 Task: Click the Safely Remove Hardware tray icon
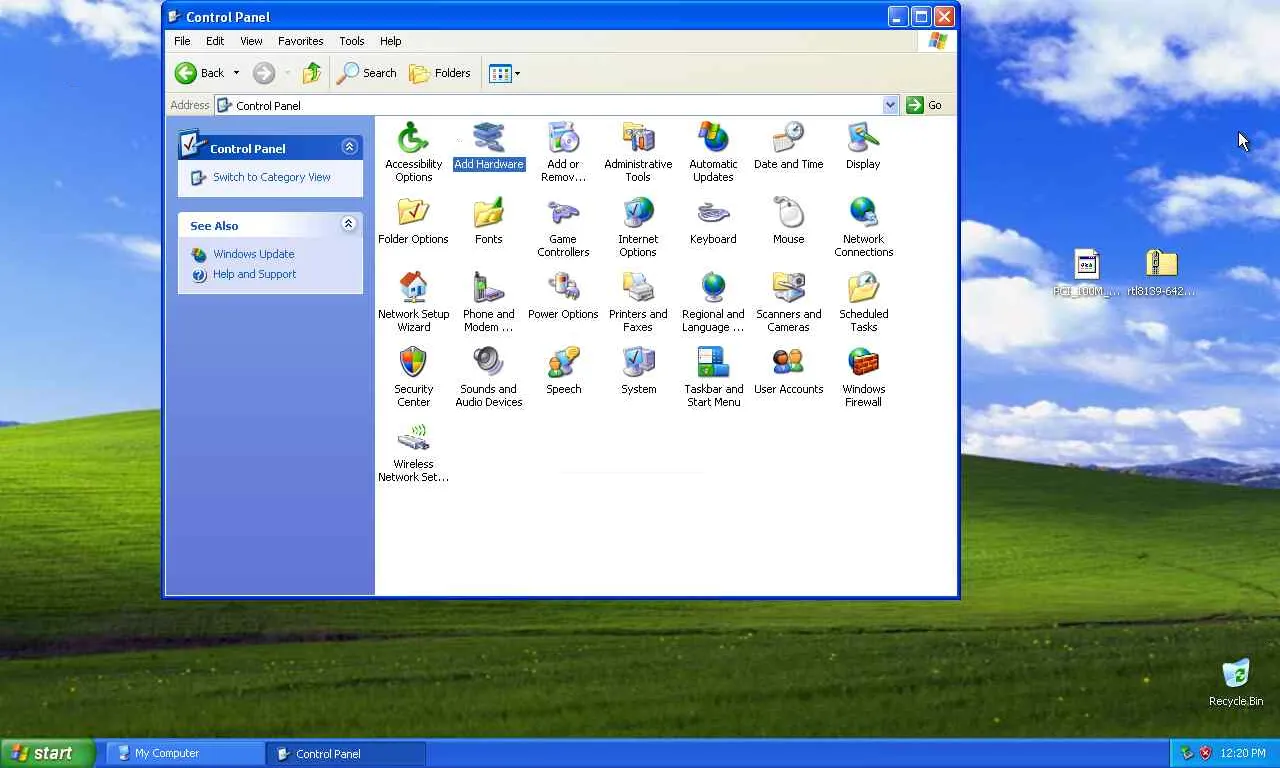1187,753
